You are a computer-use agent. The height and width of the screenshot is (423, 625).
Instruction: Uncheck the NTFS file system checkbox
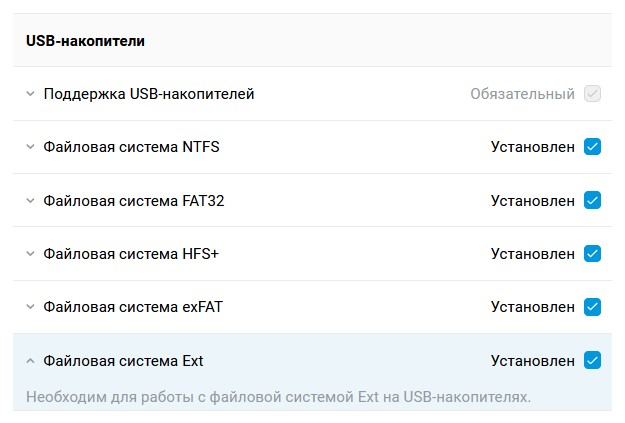click(592, 147)
